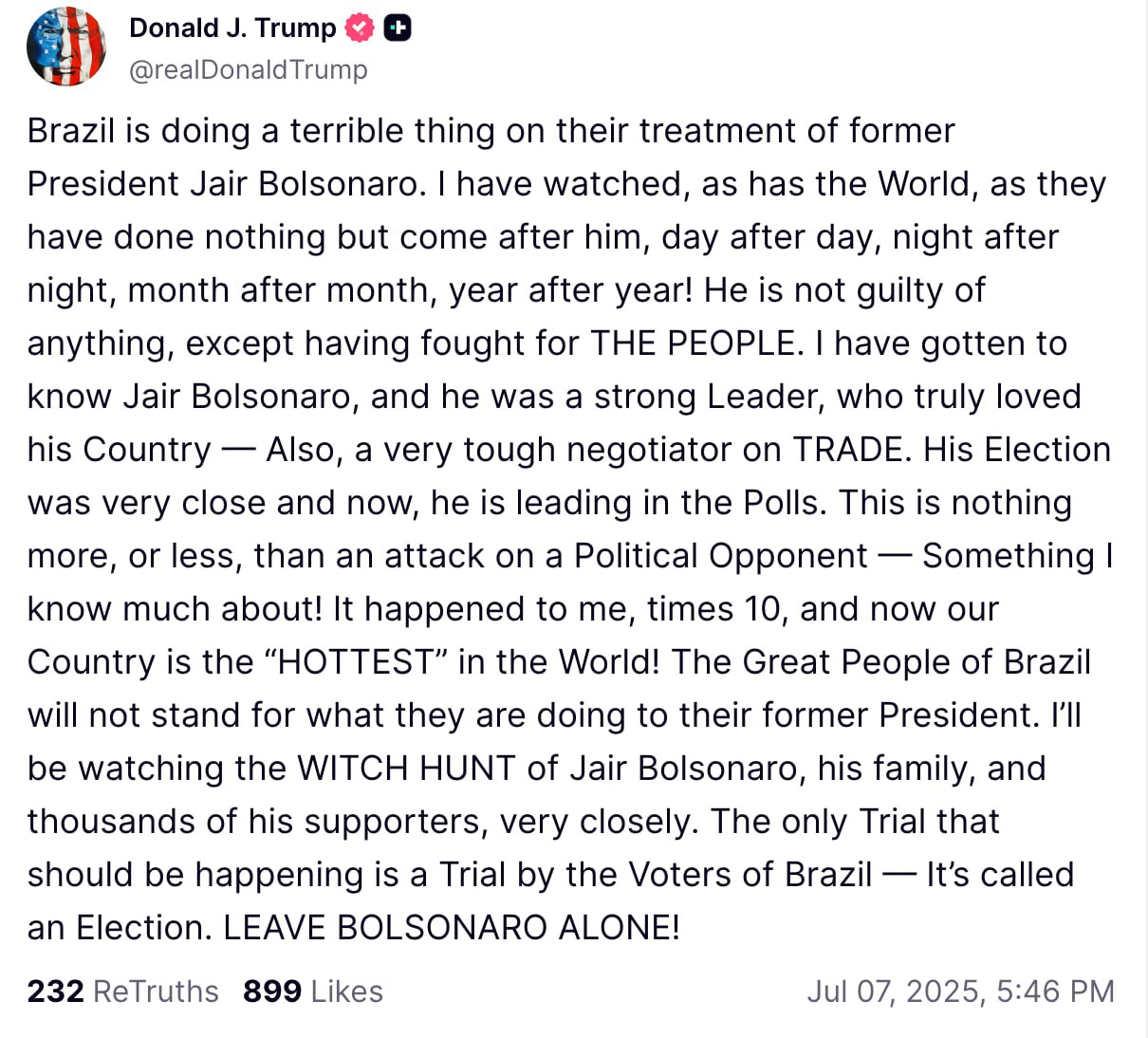View the 899 Likes list
This screenshot has height=1038, width=1148.
(313, 992)
